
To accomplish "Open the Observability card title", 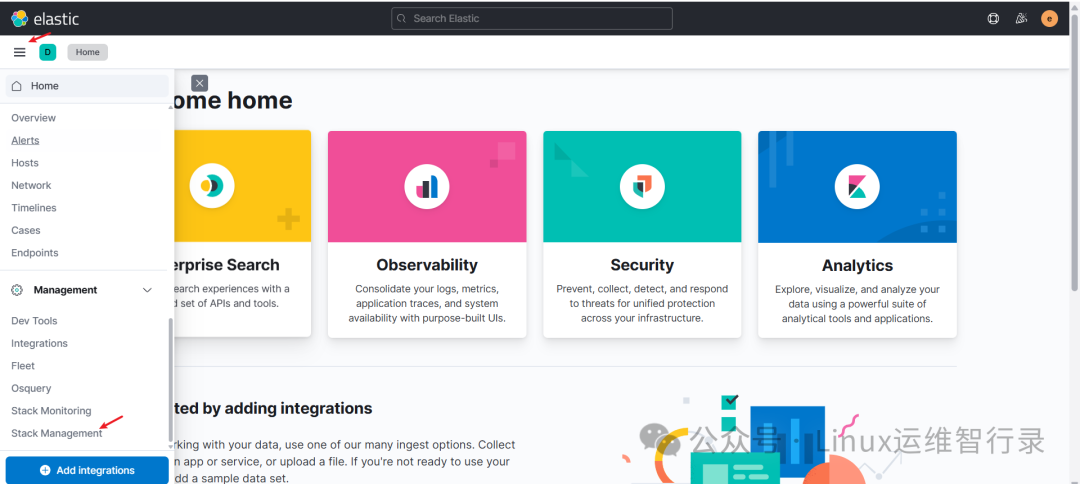I will [427, 265].
